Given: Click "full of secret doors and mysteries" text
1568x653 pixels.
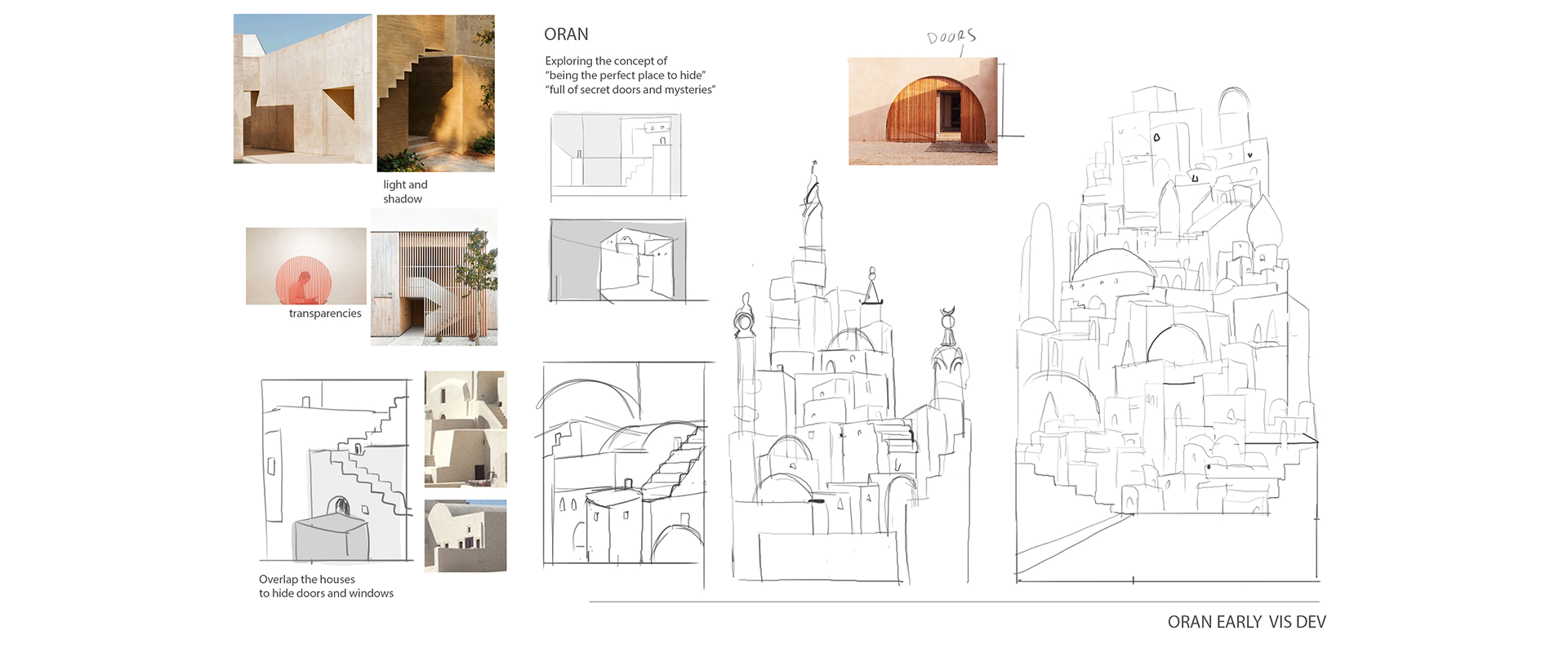Looking at the screenshot, I should 630,90.
